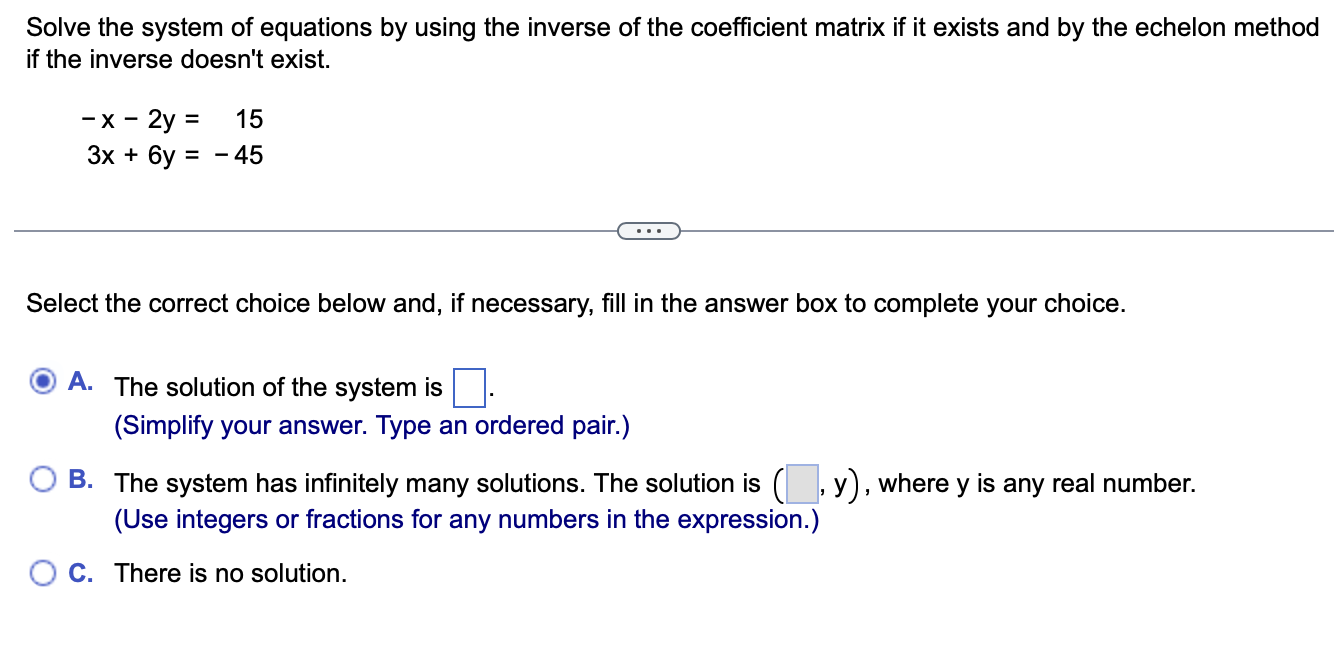
Task: Click the filled radio button next to A
Action: click(x=42, y=381)
